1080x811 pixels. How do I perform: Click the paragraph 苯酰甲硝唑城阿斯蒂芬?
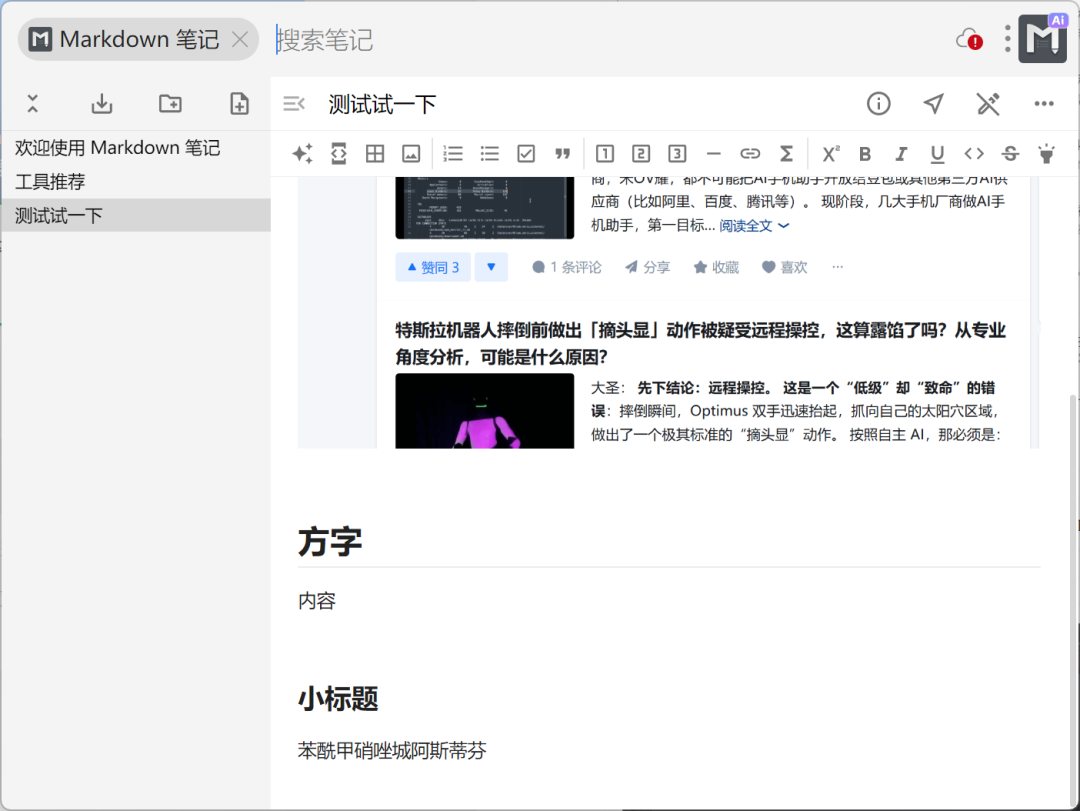392,750
